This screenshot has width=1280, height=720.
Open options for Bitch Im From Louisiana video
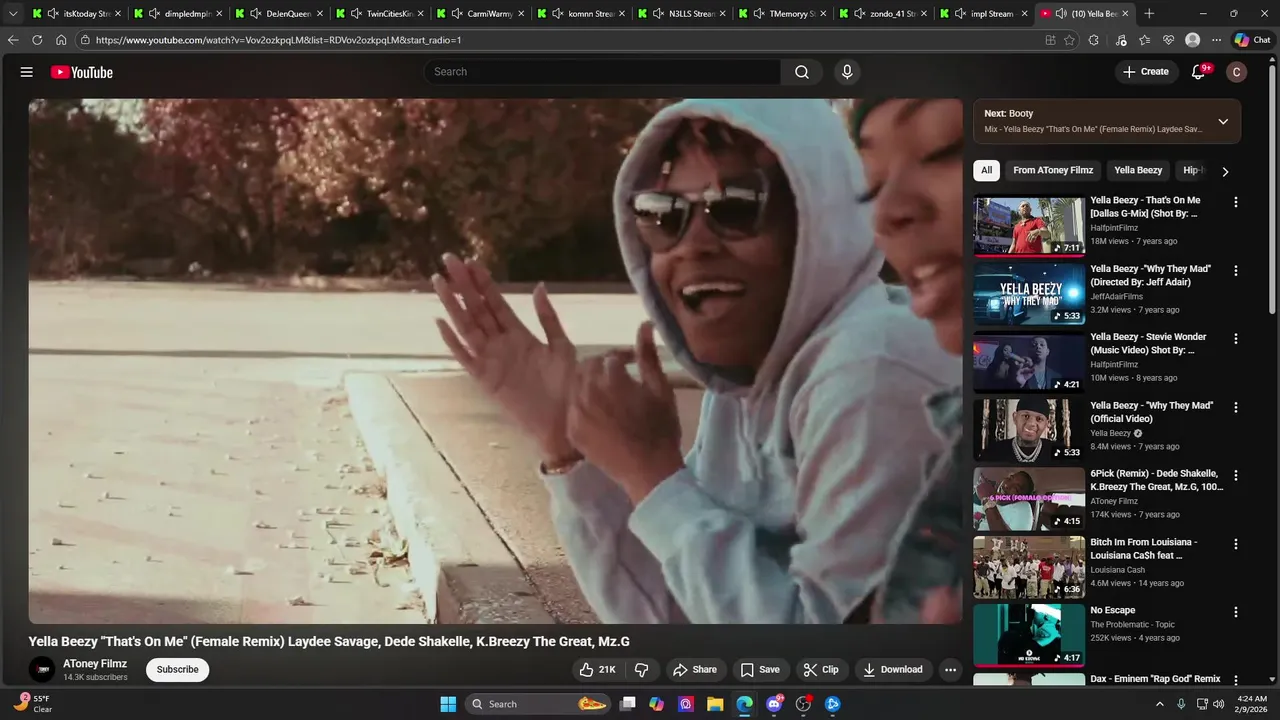[1236, 544]
